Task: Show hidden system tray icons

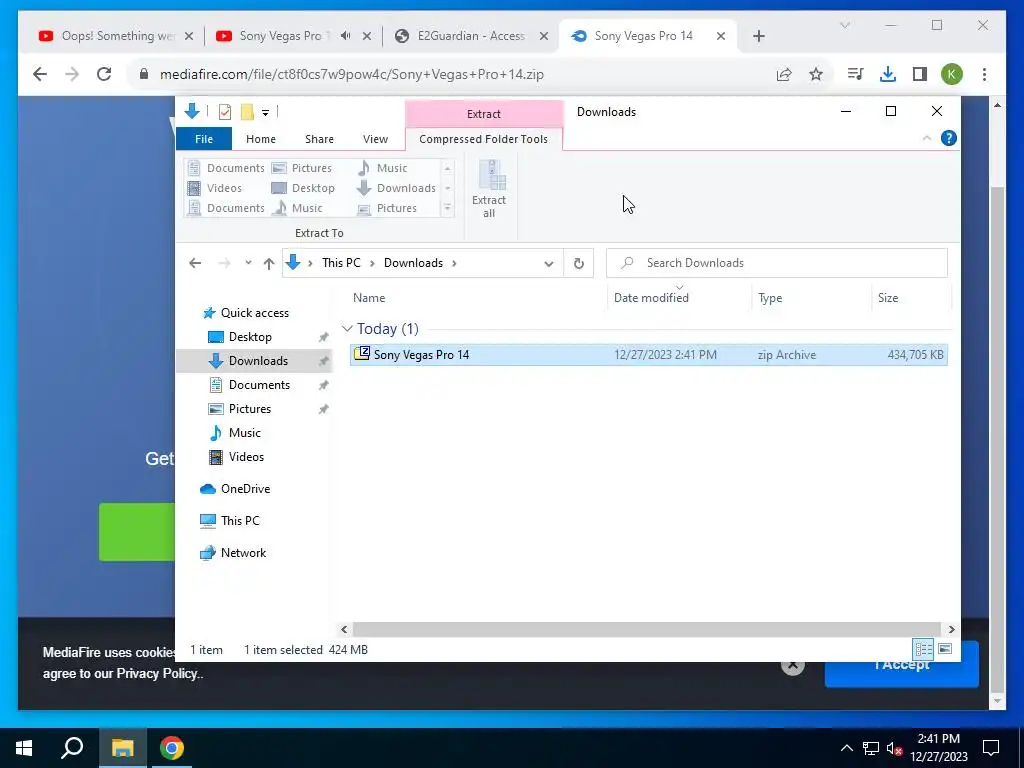Action: [x=846, y=748]
